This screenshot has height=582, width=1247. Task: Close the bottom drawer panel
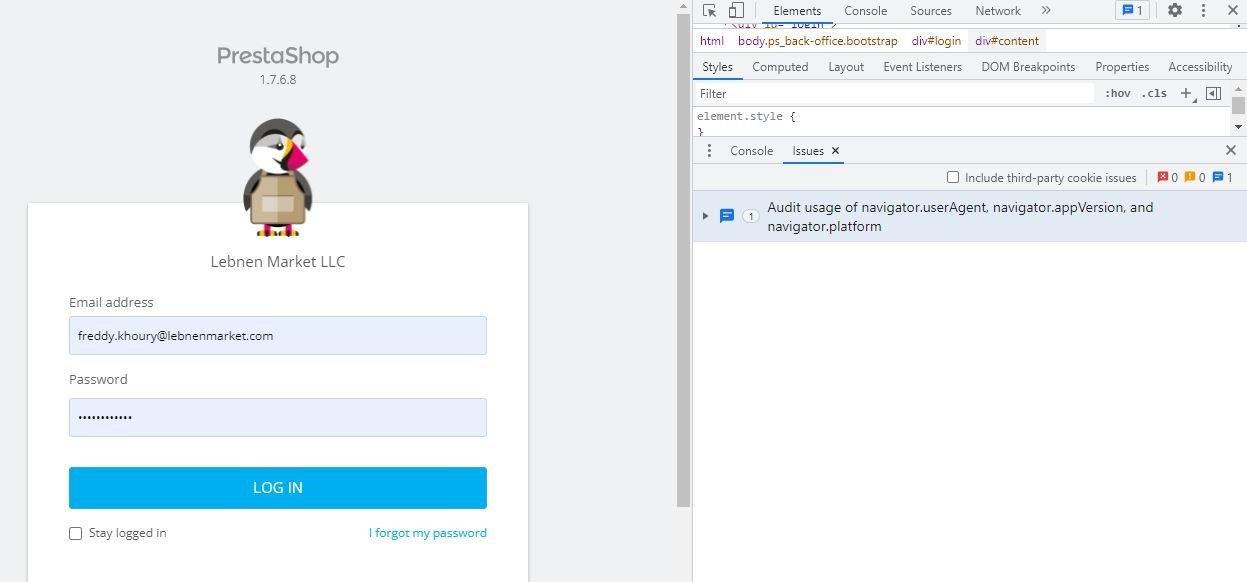tap(1231, 151)
